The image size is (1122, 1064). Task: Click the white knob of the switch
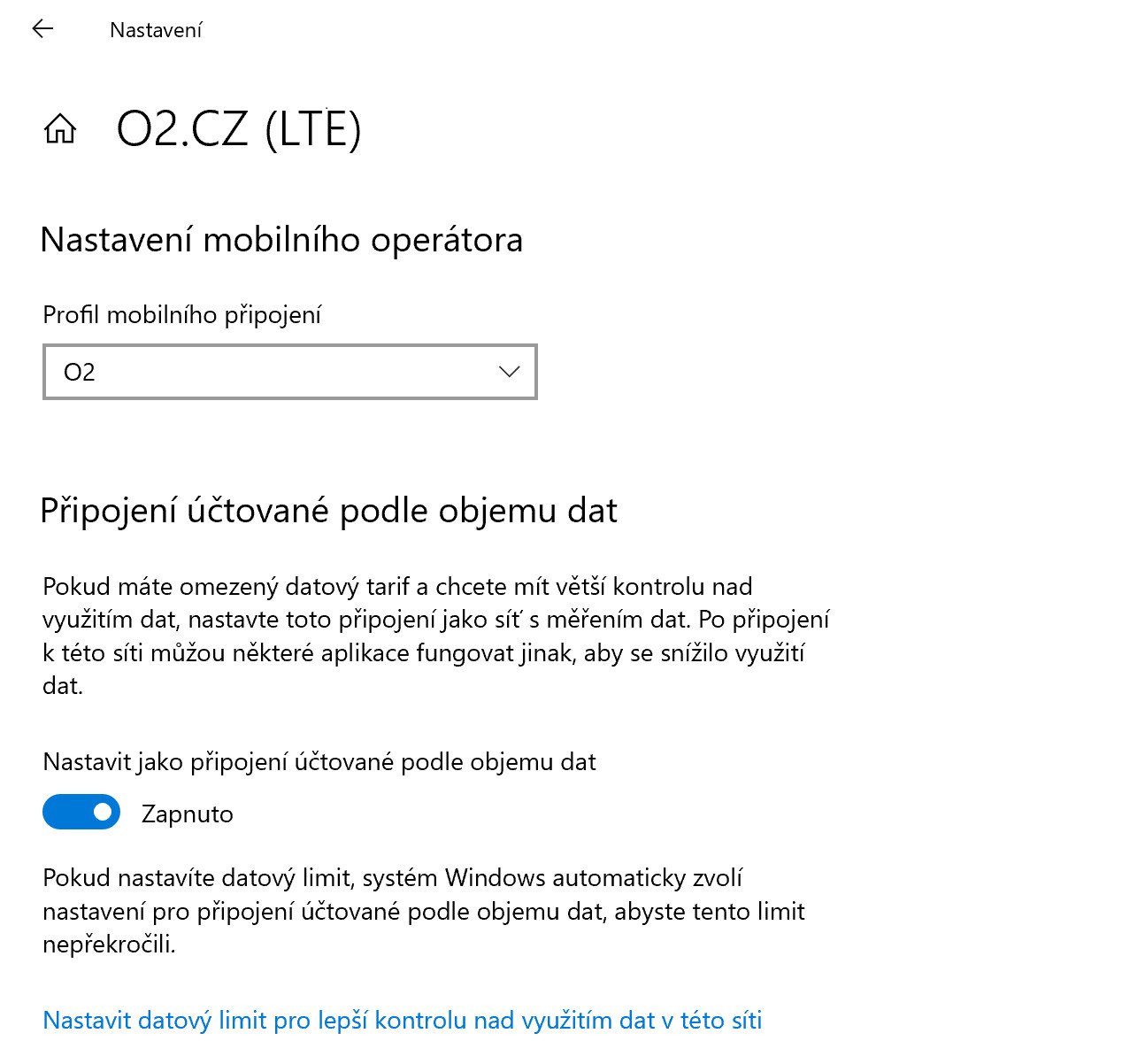(x=103, y=812)
